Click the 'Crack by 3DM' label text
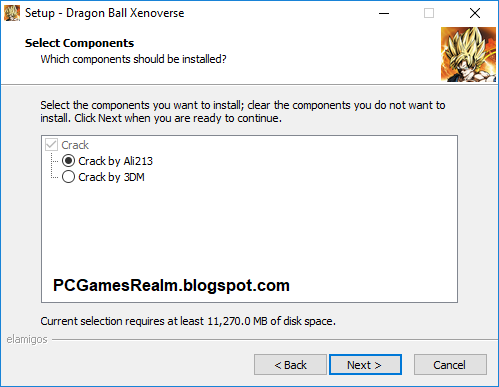The height and width of the screenshot is (387, 499). tap(111, 177)
